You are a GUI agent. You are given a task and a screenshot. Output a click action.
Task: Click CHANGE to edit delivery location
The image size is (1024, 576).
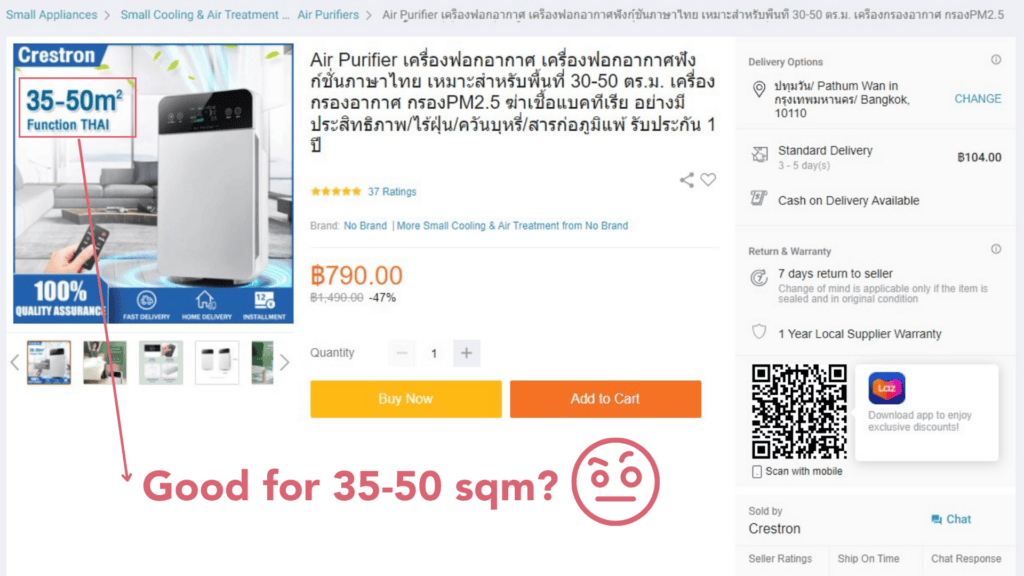click(978, 99)
